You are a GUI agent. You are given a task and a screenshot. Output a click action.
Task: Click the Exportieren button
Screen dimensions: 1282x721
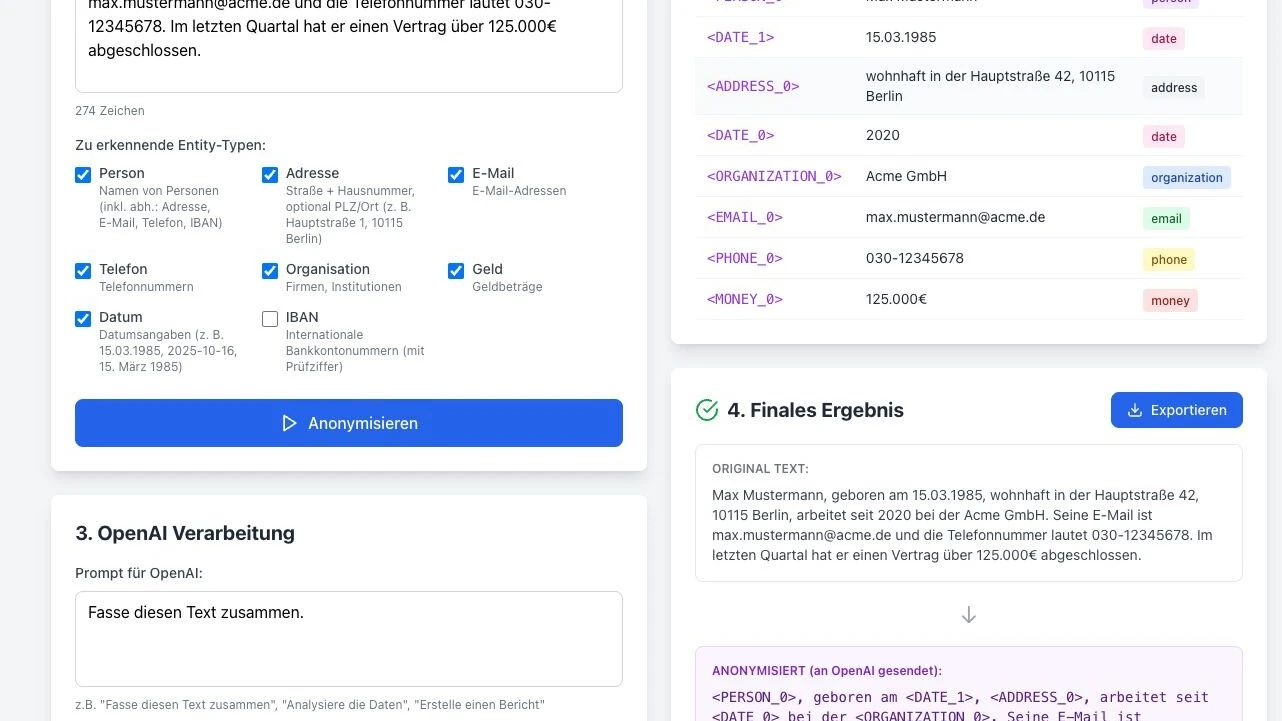(1176, 410)
